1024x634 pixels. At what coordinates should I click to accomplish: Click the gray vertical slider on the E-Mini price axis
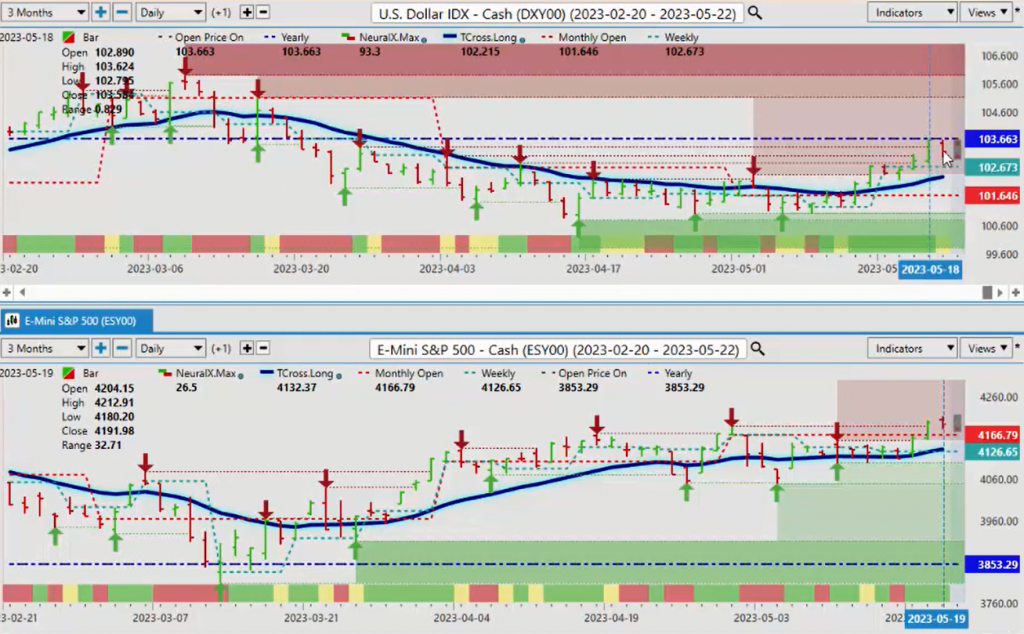coord(957,422)
